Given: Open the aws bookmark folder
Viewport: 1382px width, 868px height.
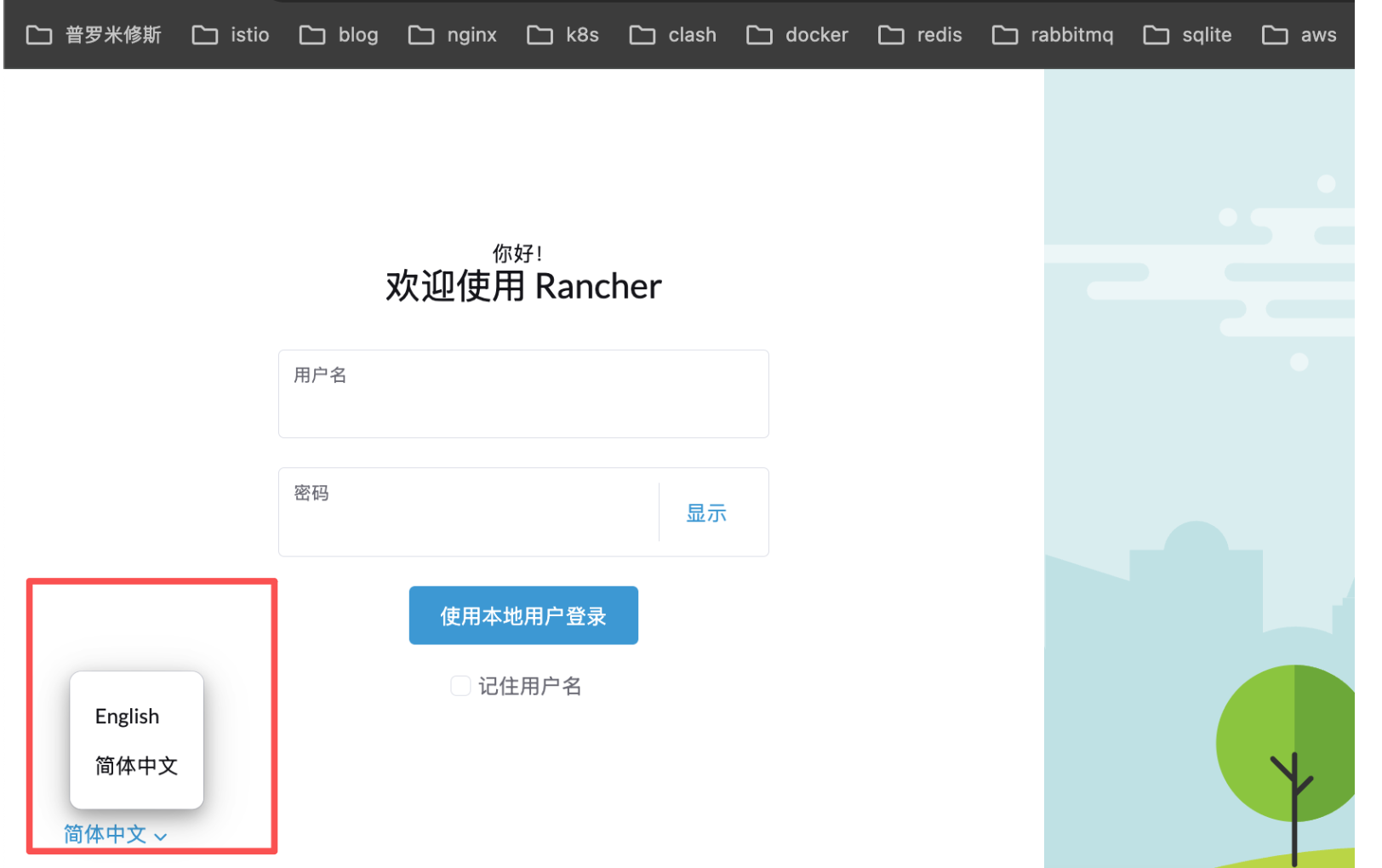Looking at the screenshot, I should [1299, 35].
